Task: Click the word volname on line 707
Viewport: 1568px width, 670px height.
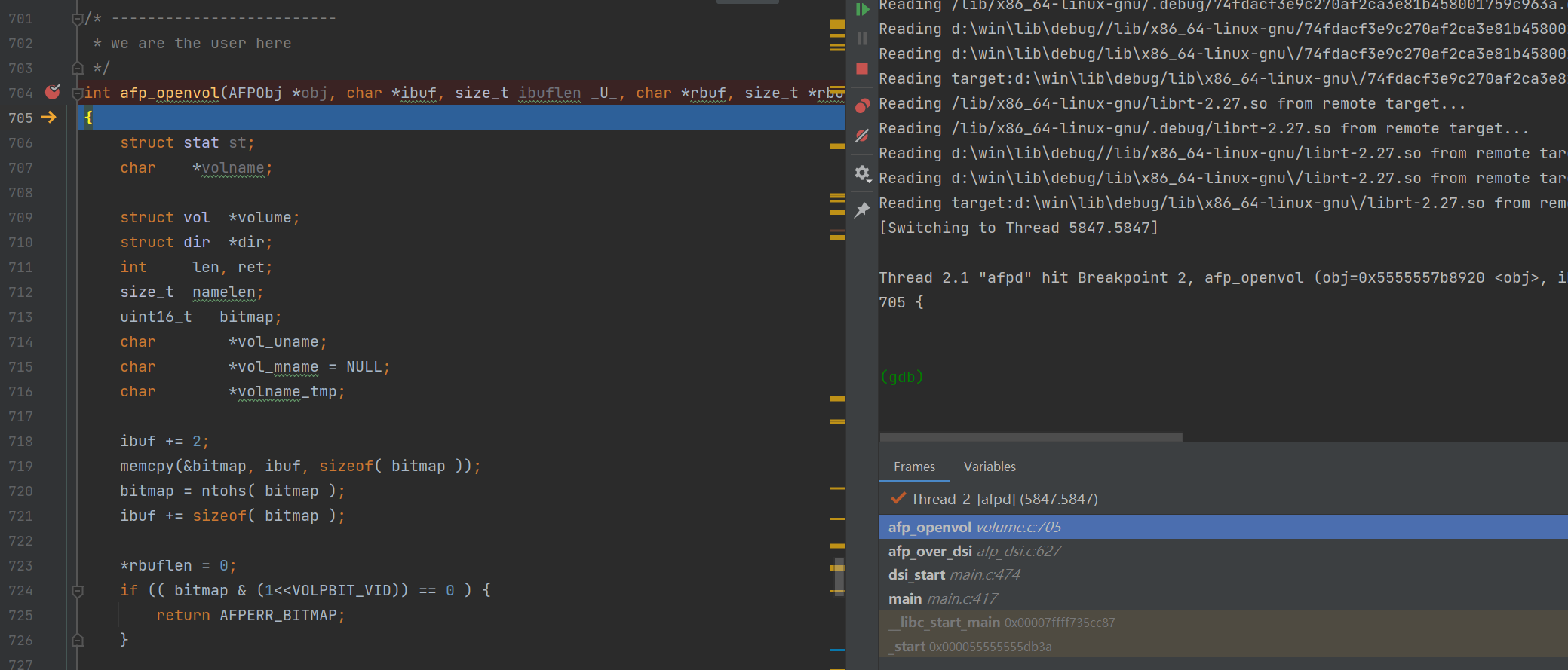Action: coord(233,168)
